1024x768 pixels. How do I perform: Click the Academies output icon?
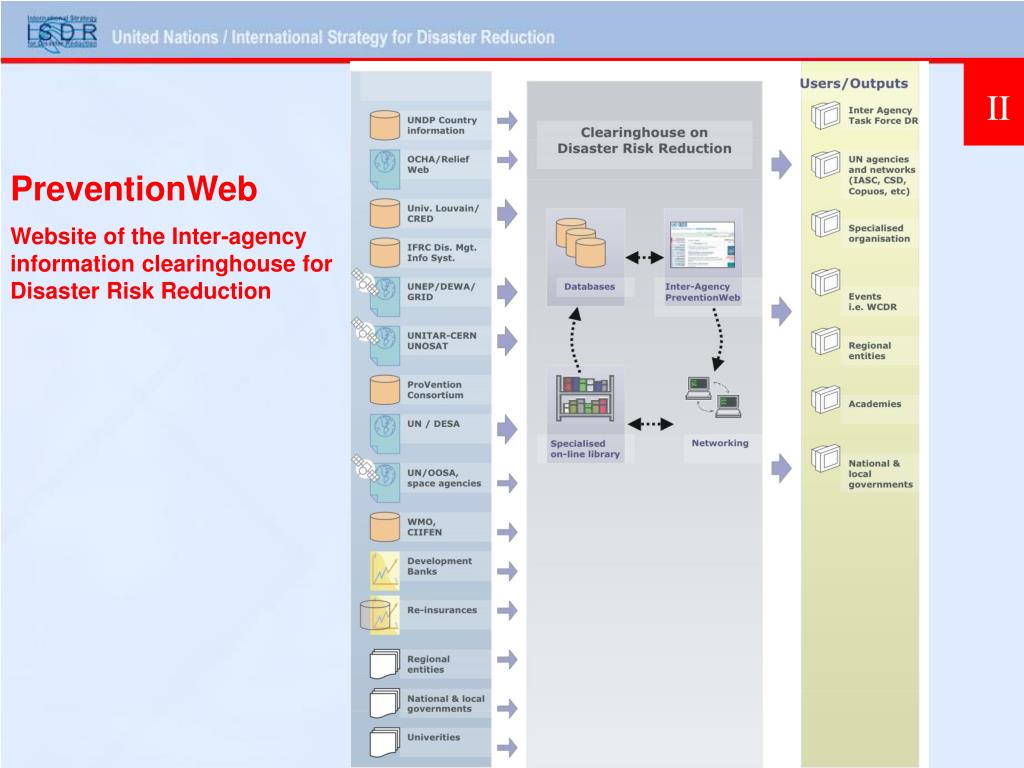click(825, 400)
